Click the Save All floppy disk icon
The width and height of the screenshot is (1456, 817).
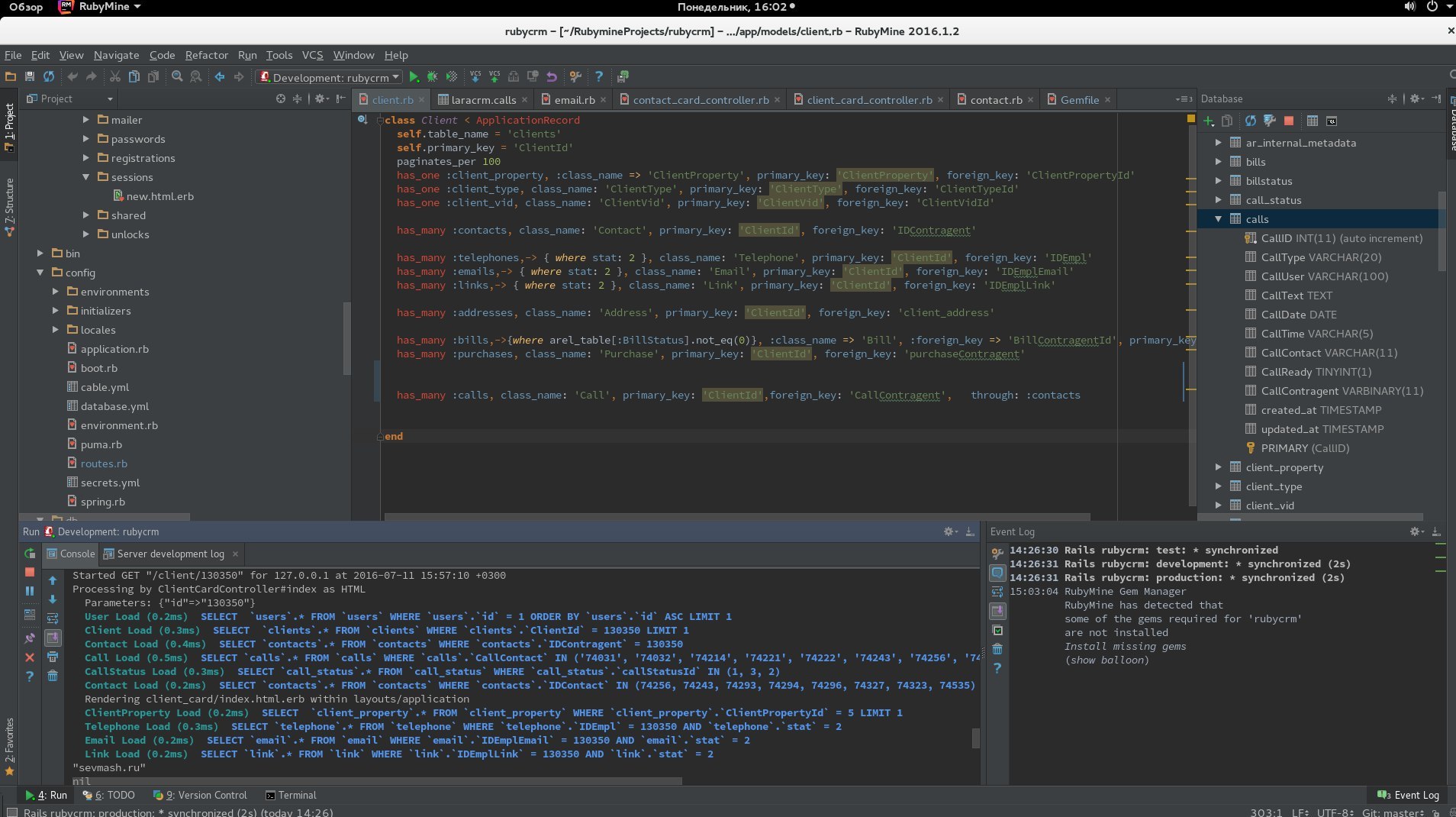[30, 76]
